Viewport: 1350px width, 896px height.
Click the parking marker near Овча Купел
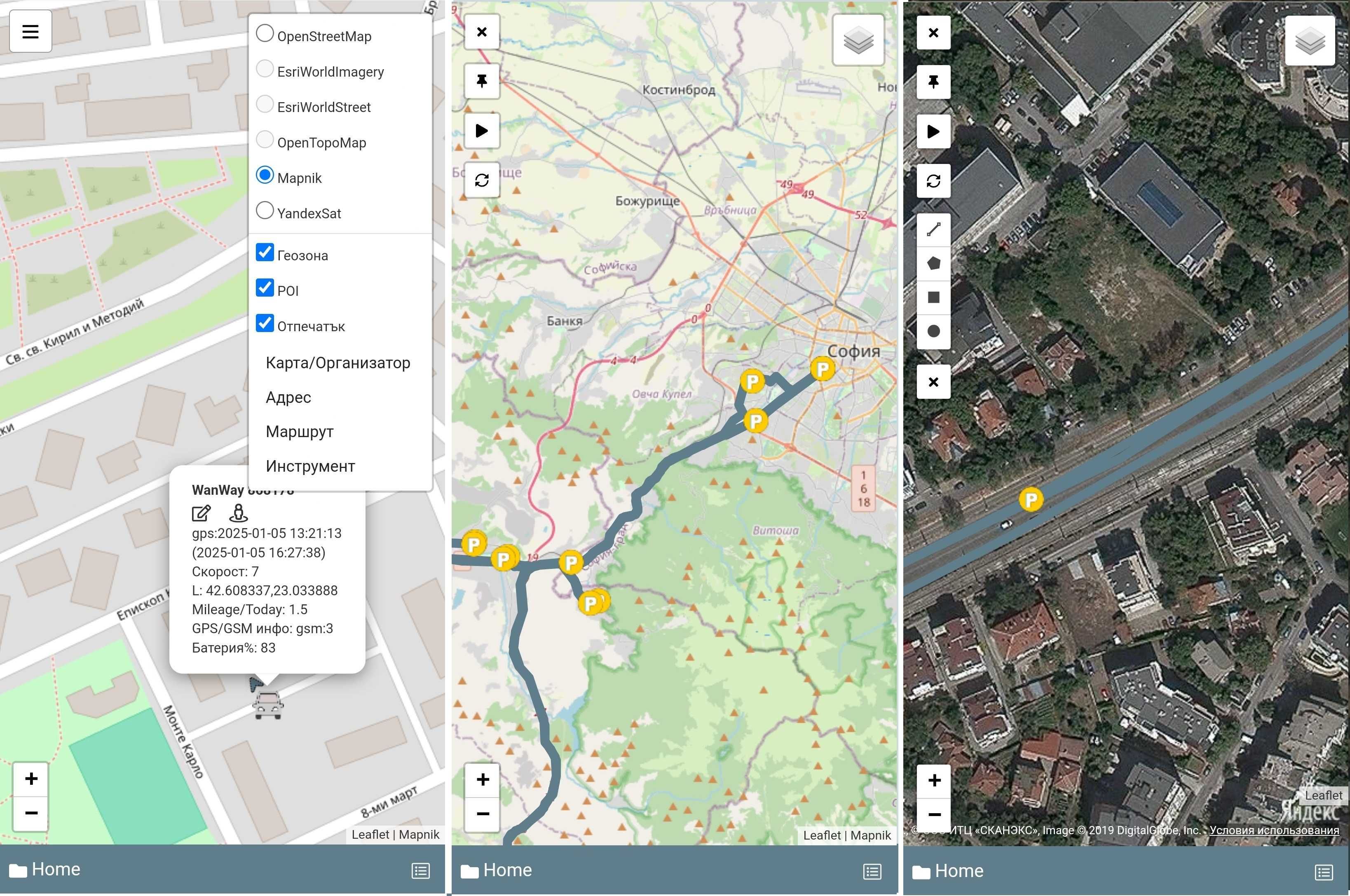753,381
